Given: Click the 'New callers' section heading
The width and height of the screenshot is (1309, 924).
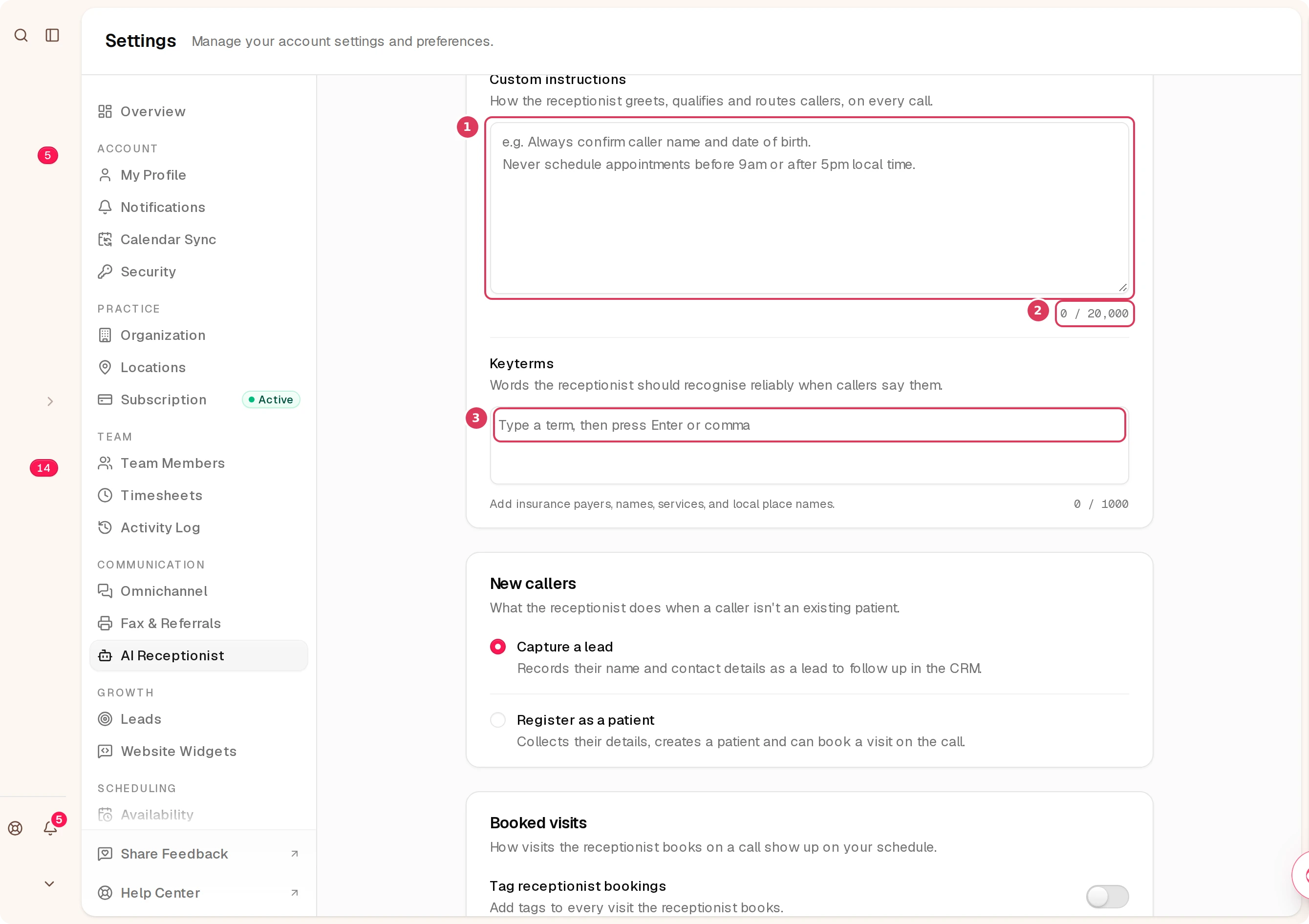Looking at the screenshot, I should click(x=533, y=583).
